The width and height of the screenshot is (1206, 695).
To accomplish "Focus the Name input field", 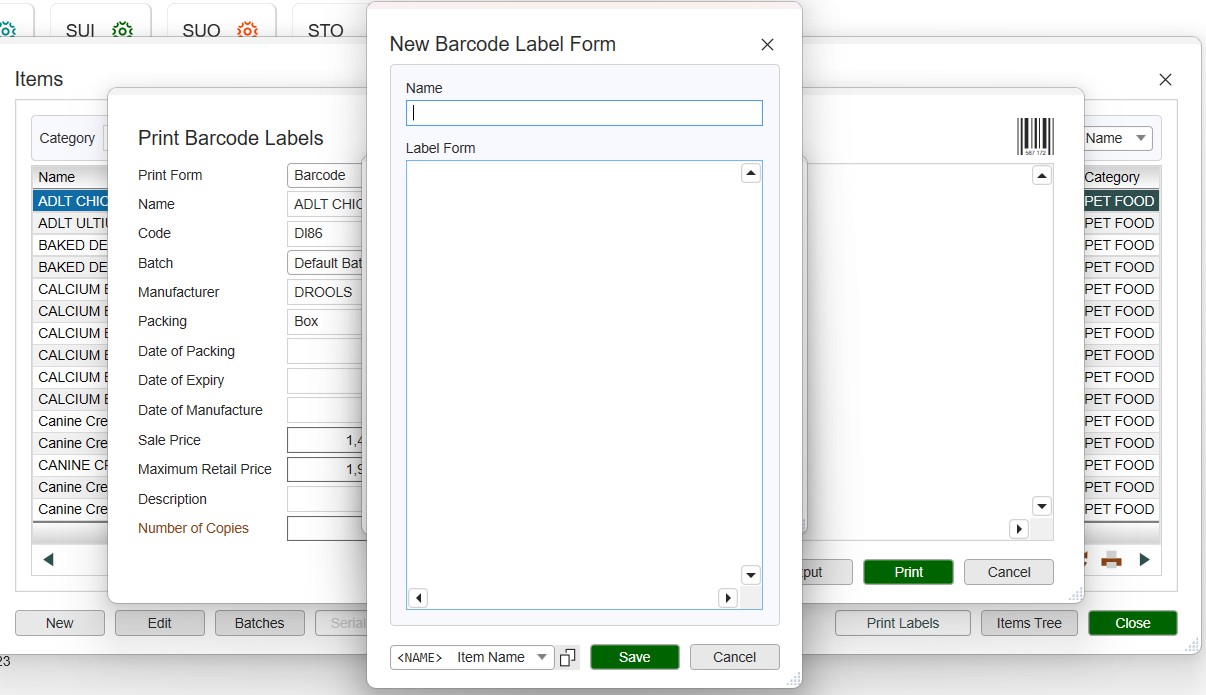I will click(584, 113).
